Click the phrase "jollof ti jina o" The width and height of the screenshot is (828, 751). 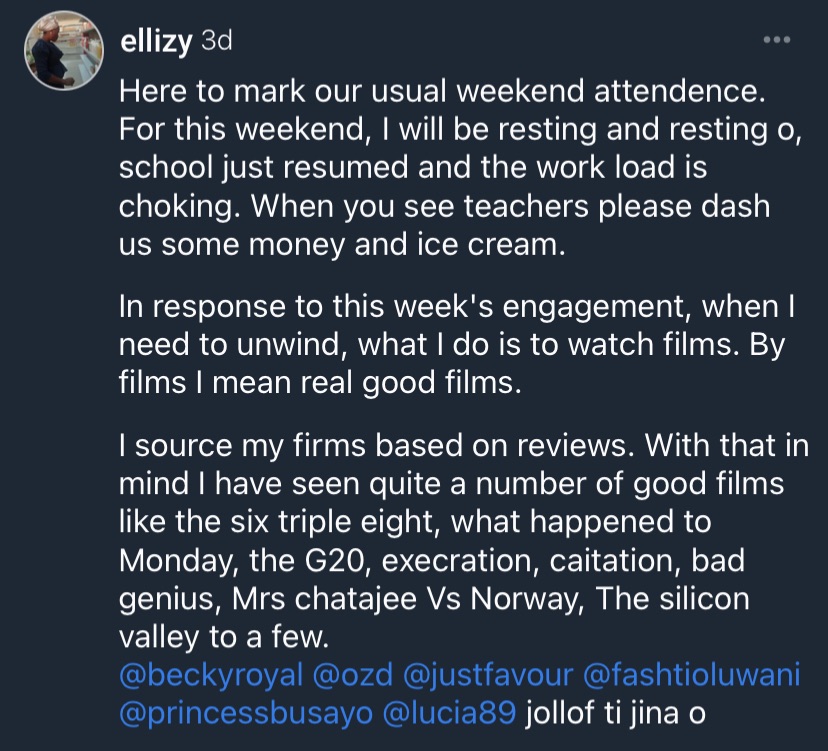click(x=616, y=712)
